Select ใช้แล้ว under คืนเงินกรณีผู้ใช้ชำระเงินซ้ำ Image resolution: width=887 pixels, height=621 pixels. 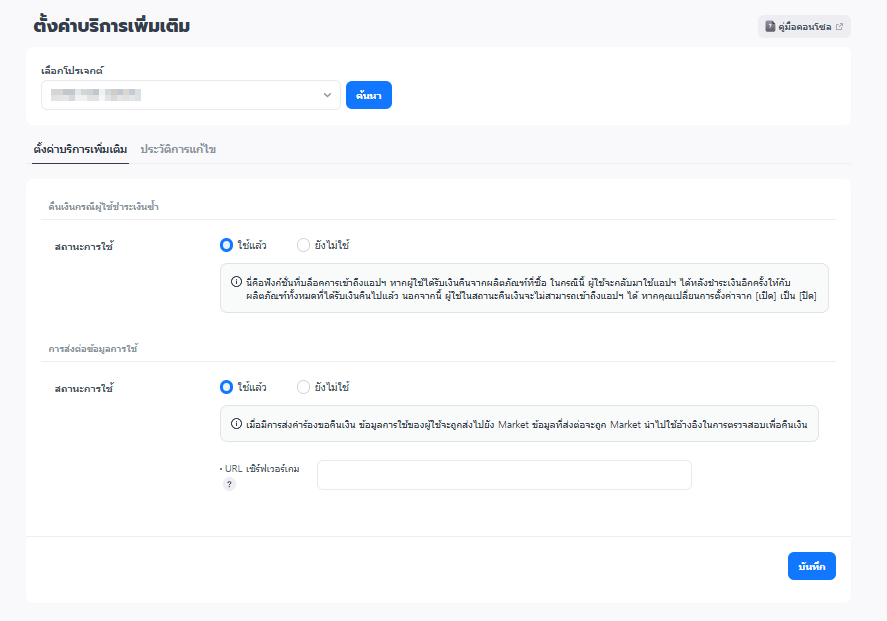pyautogui.click(x=226, y=245)
